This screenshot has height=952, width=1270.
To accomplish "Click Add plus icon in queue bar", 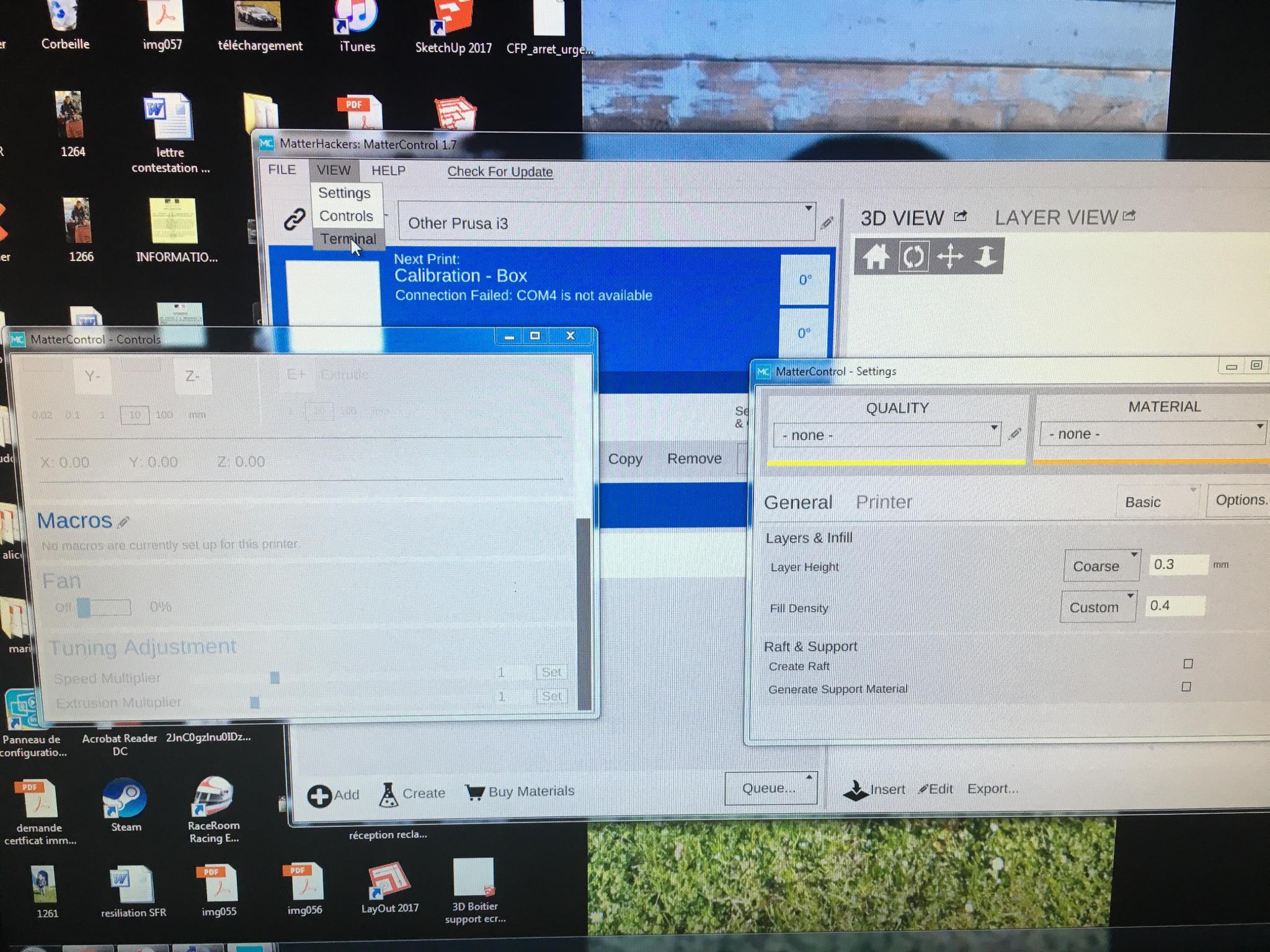I will tap(319, 796).
